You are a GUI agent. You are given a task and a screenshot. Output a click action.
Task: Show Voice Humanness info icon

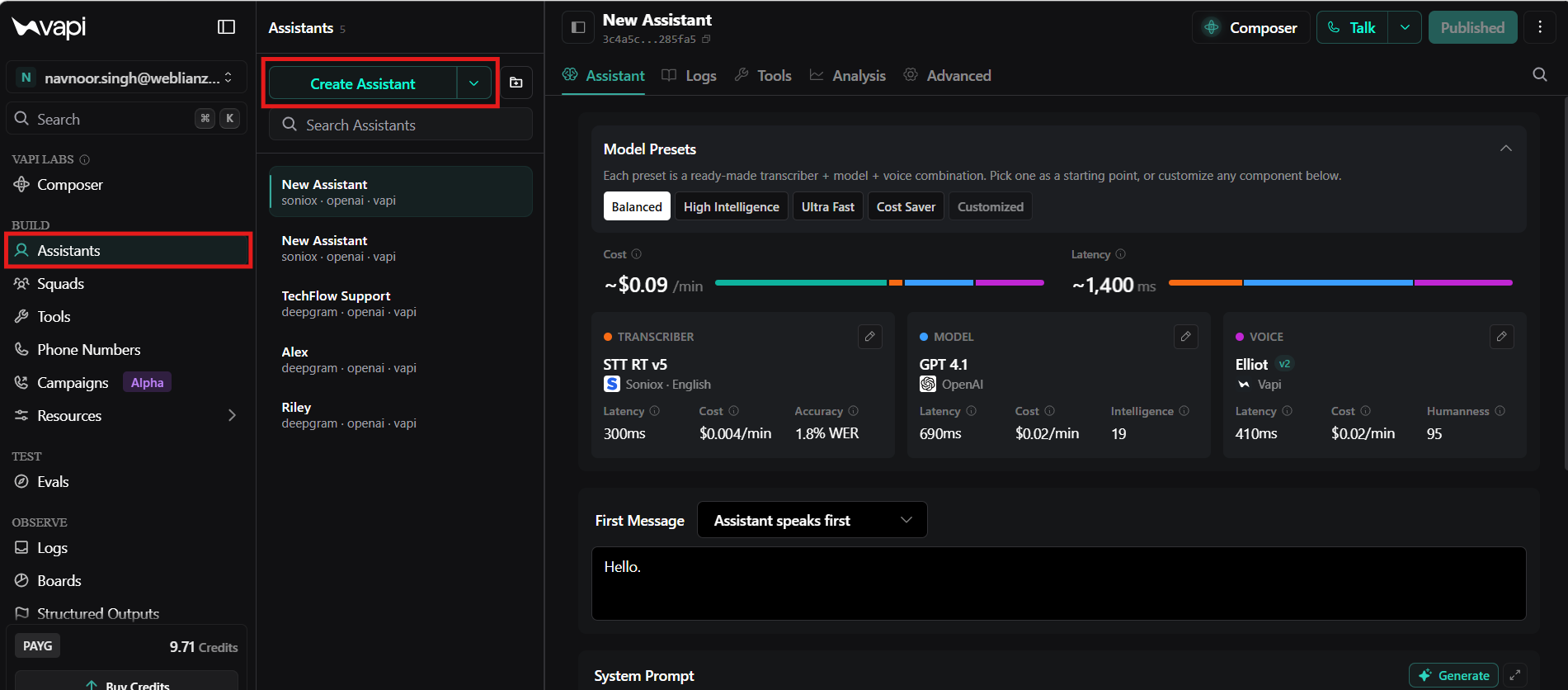1500,411
